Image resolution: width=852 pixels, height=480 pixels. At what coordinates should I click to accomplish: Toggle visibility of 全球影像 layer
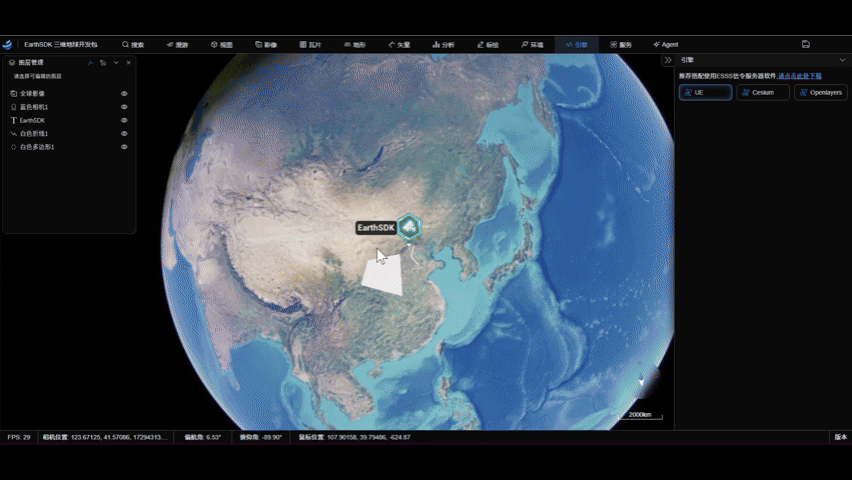click(124, 93)
